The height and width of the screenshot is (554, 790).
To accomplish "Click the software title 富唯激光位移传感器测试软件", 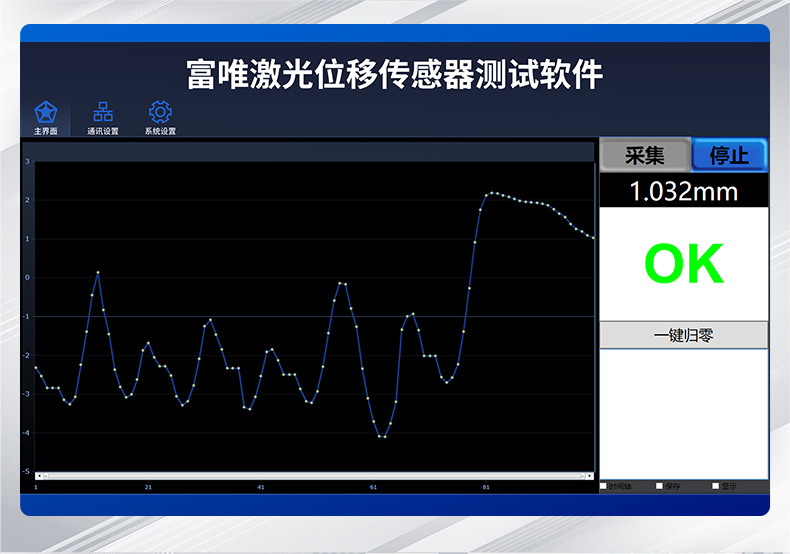I will (x=394, y=75).
